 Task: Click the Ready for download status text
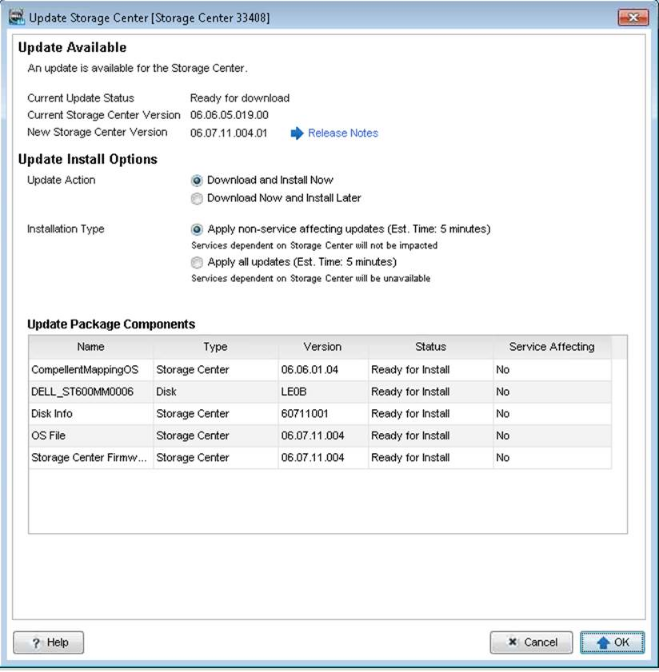coord(240,98)
